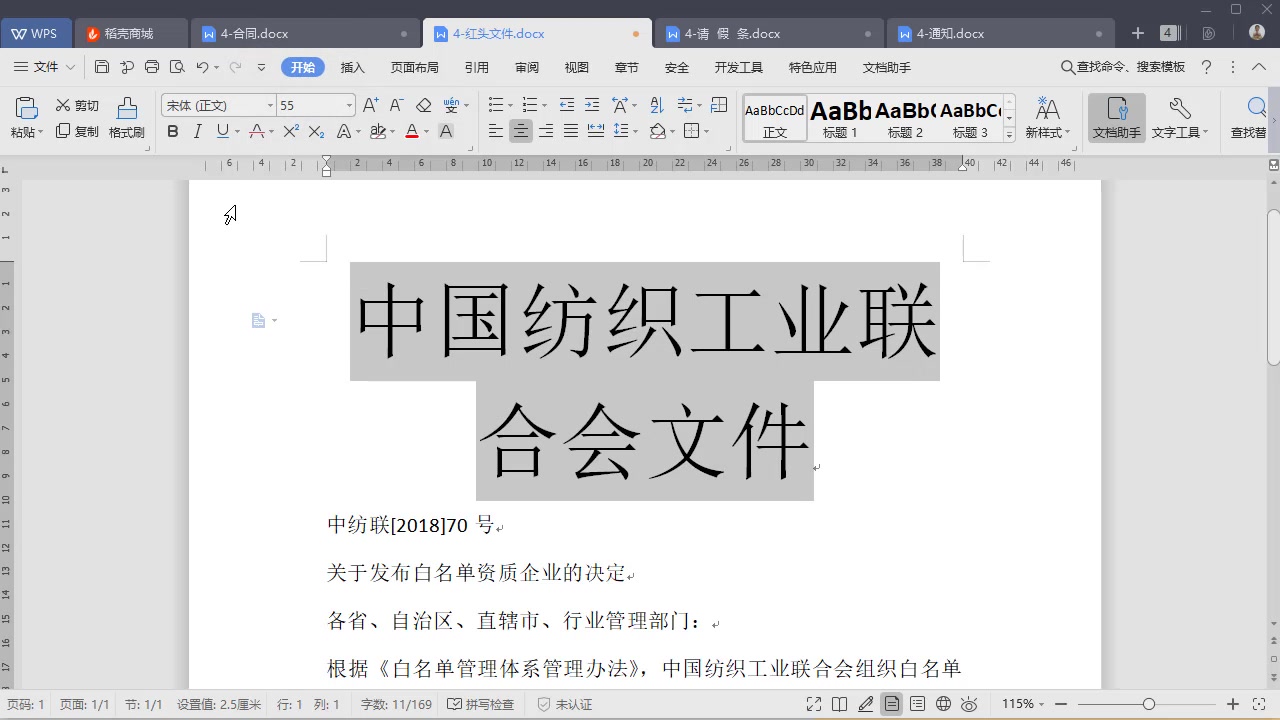Open the numbered list dropdown arrow

[544, 106]
